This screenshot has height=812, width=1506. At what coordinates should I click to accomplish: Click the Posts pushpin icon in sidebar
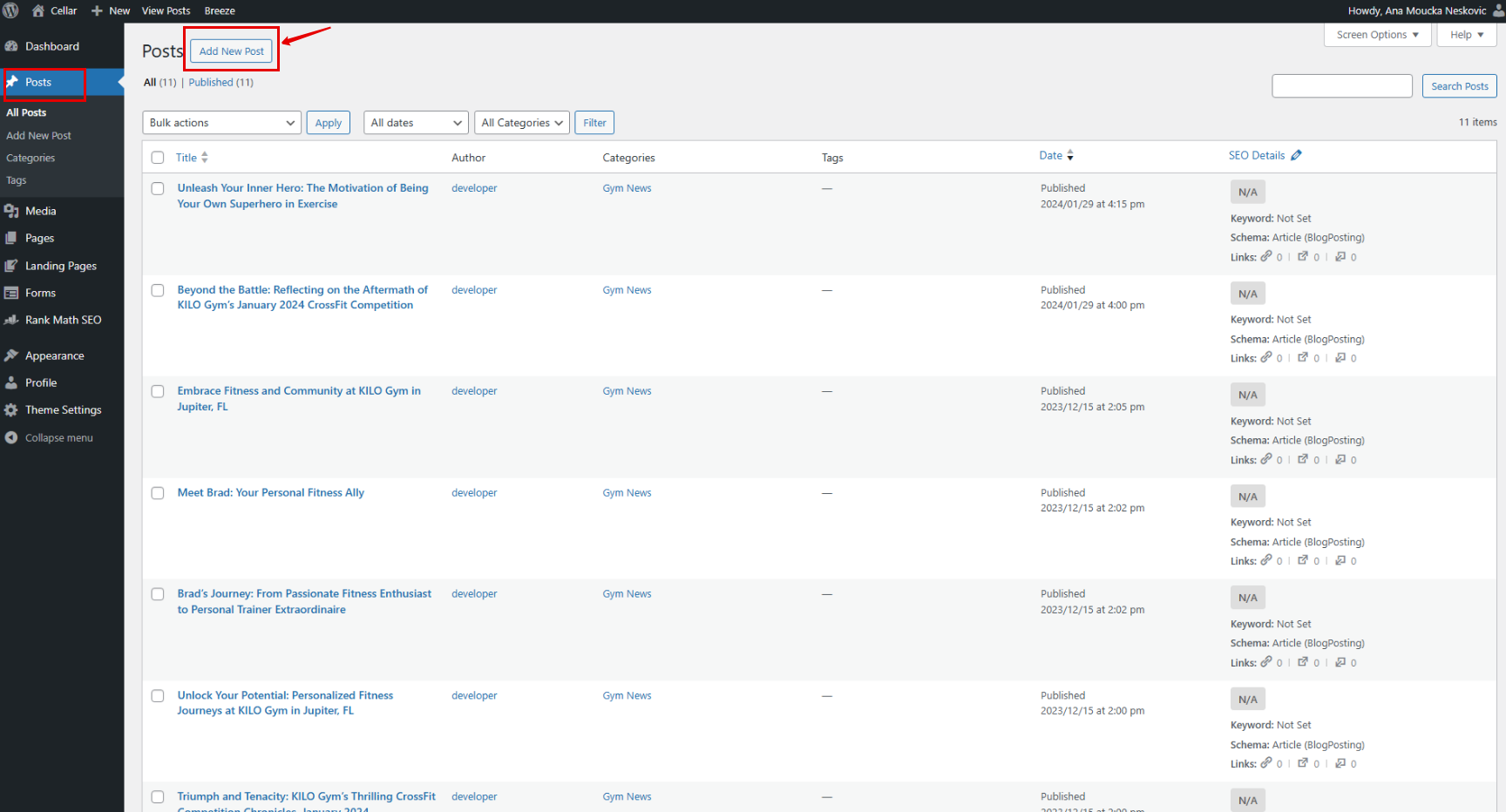(x=12, y=82)
